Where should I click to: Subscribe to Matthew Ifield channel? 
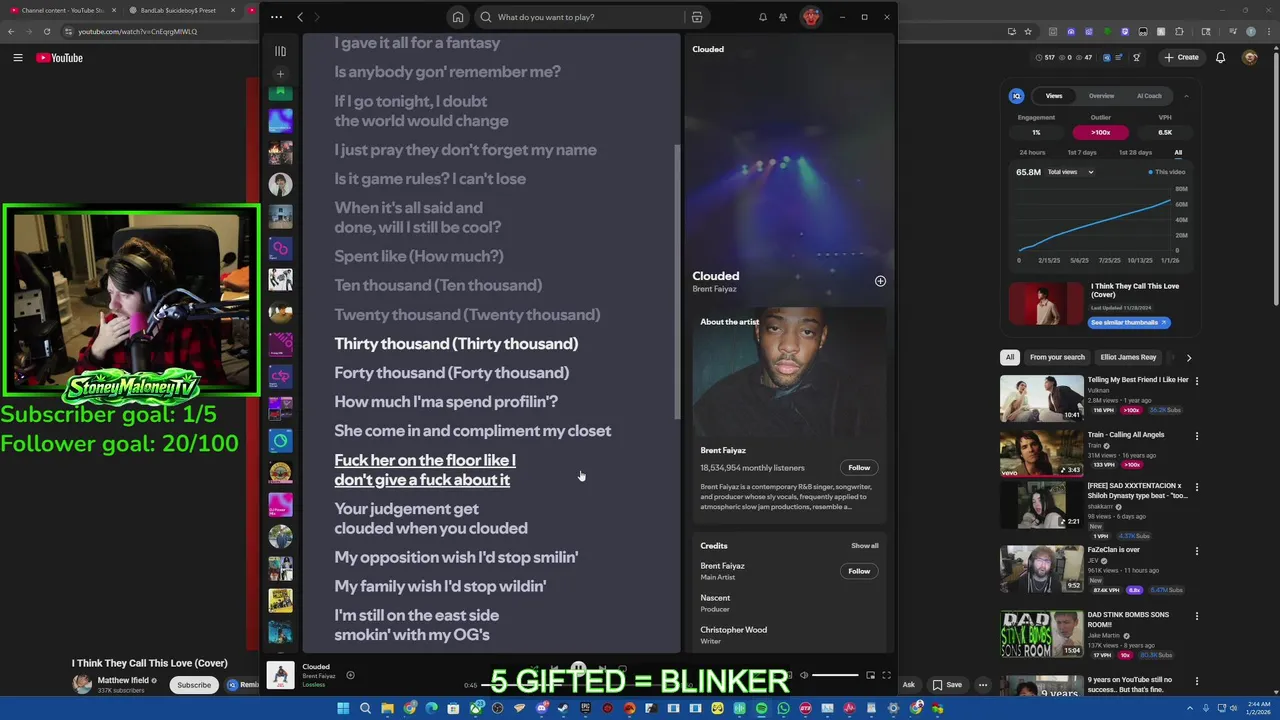194,685
